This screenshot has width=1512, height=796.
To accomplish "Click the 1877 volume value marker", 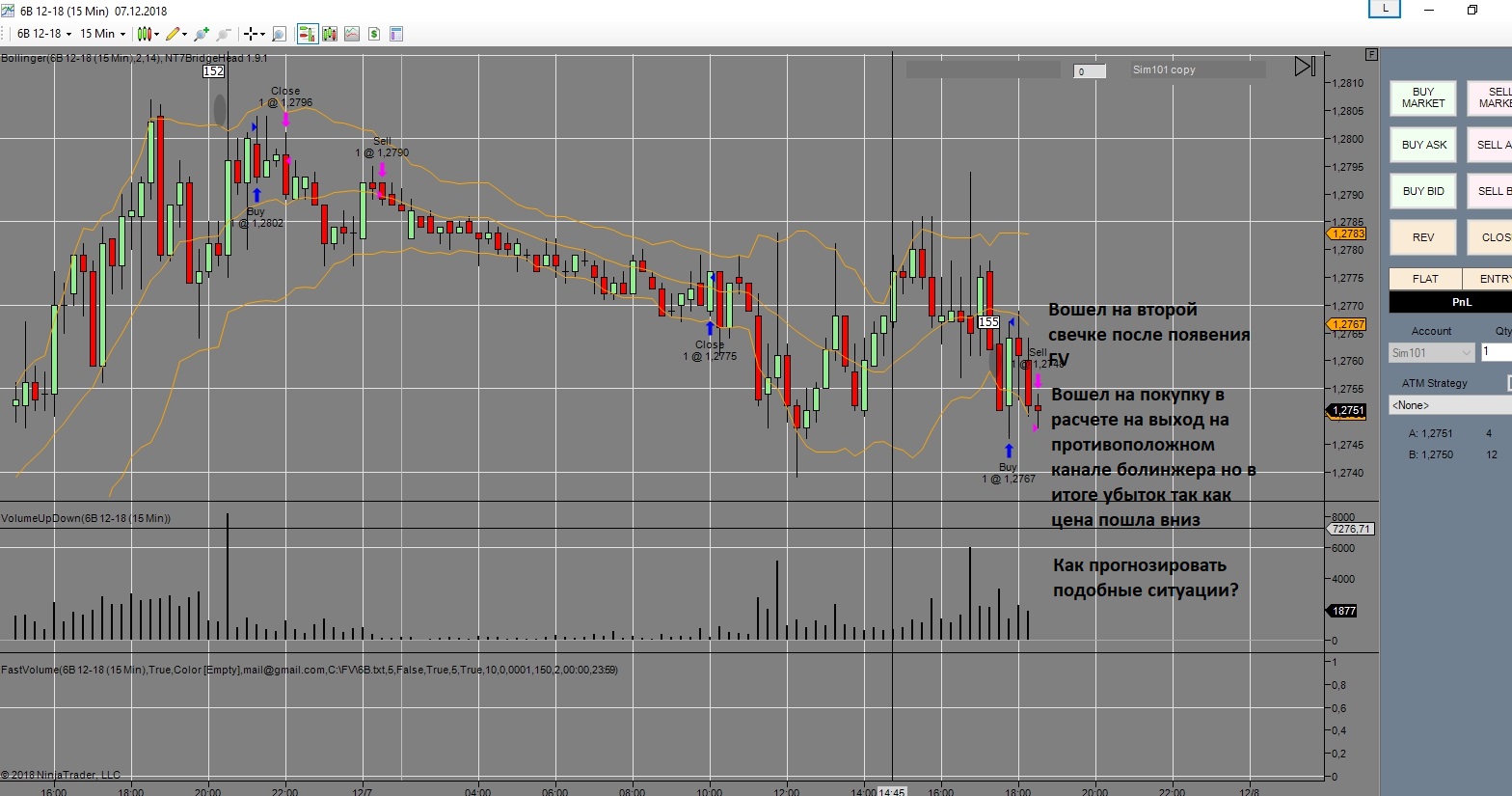I will (x=1343, y=611).
